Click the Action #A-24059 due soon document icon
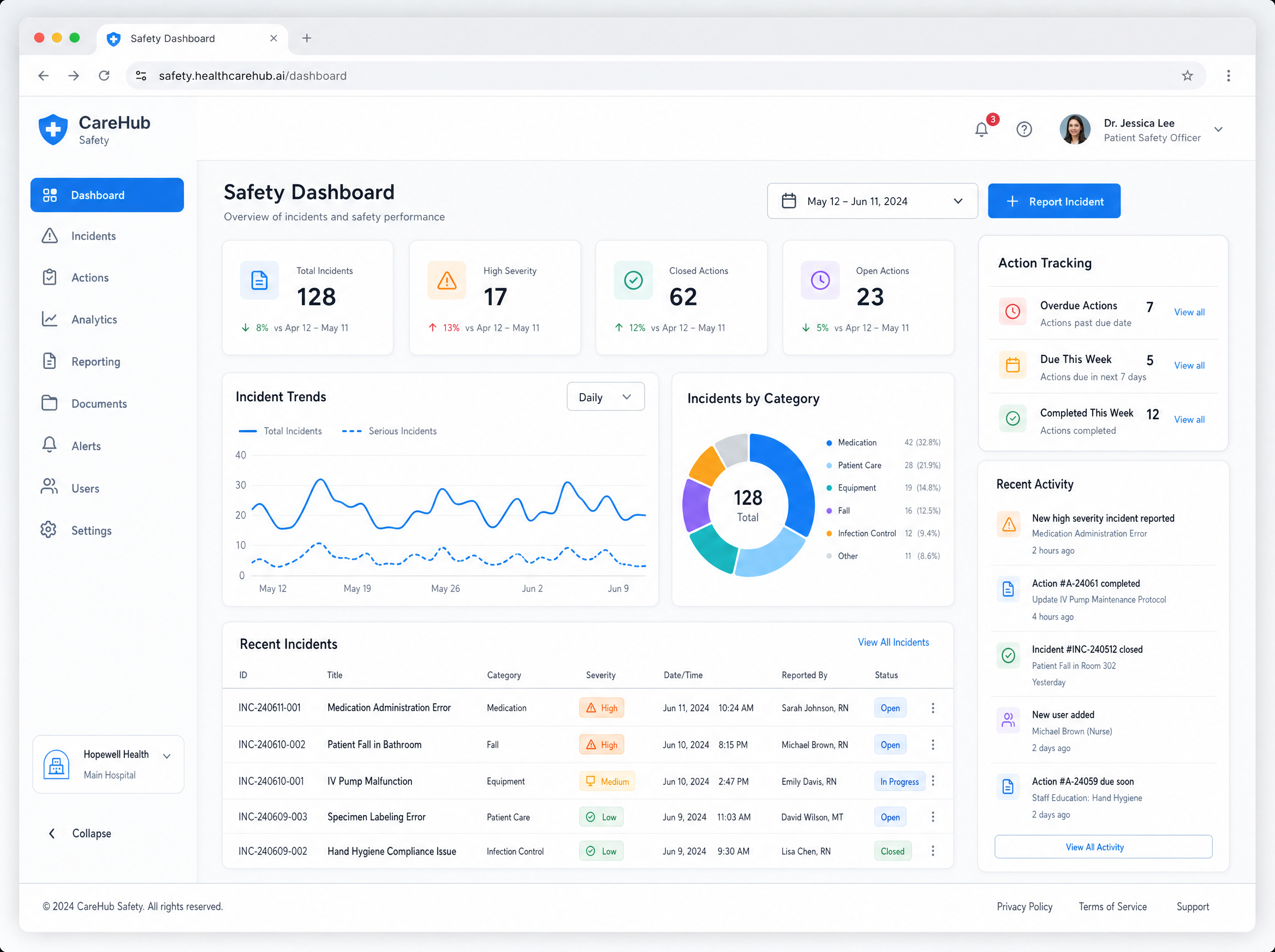 coord(1008,787)
